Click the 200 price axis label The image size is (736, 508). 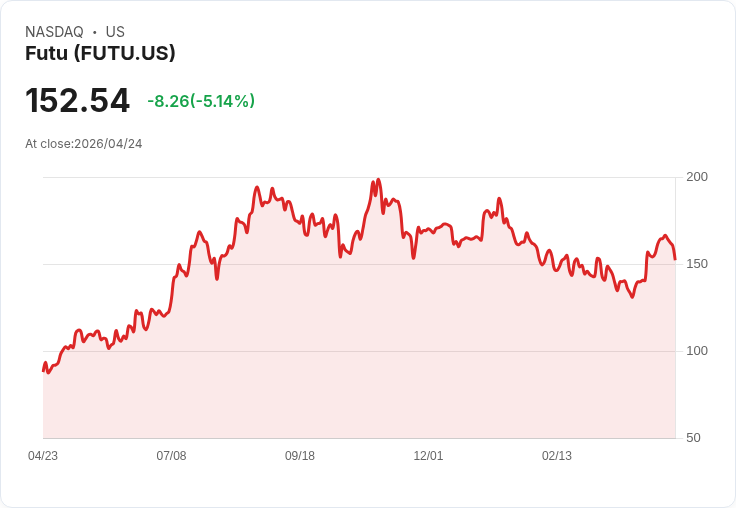pyautogui.click(x=697, y=177)
